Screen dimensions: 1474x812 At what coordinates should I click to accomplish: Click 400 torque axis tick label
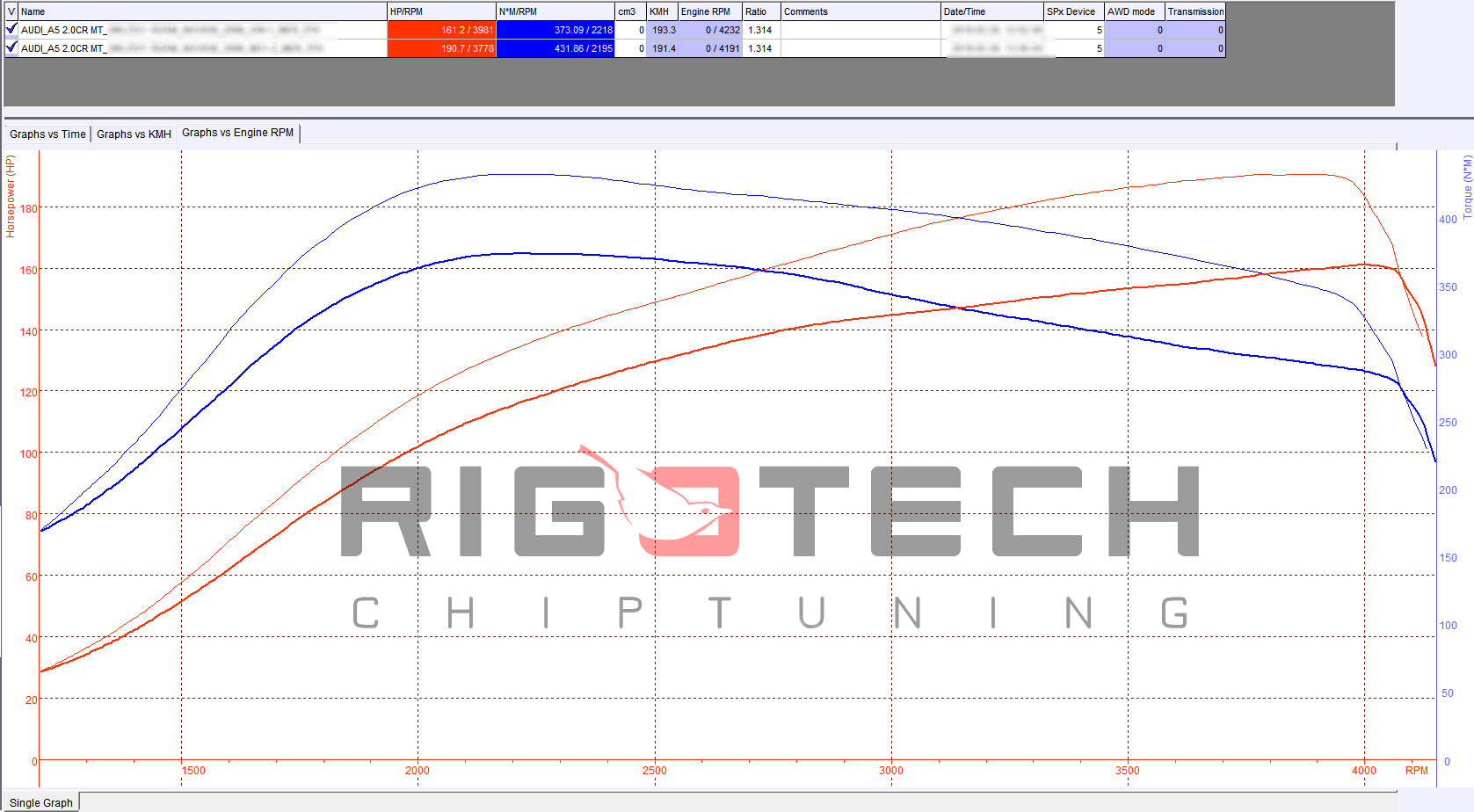click(1448, 220)
